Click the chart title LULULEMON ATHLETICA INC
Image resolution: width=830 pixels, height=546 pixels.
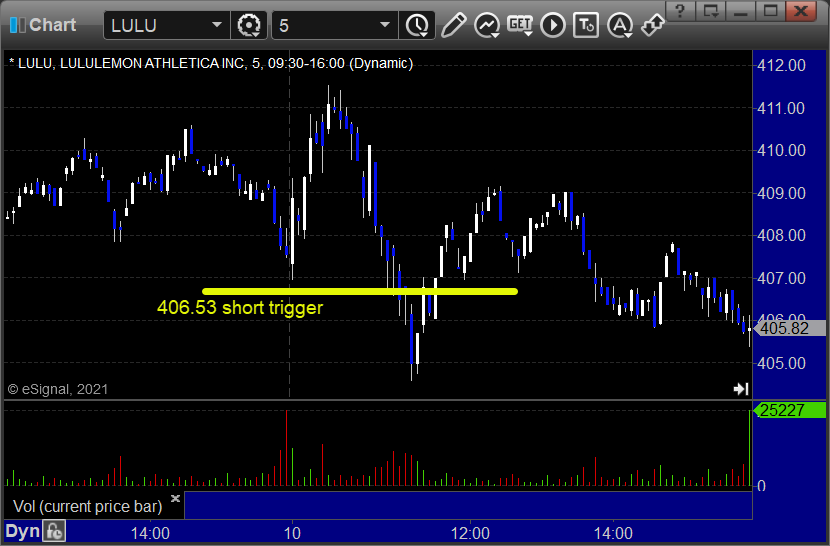pyautogui.click(x=152, y=64)
